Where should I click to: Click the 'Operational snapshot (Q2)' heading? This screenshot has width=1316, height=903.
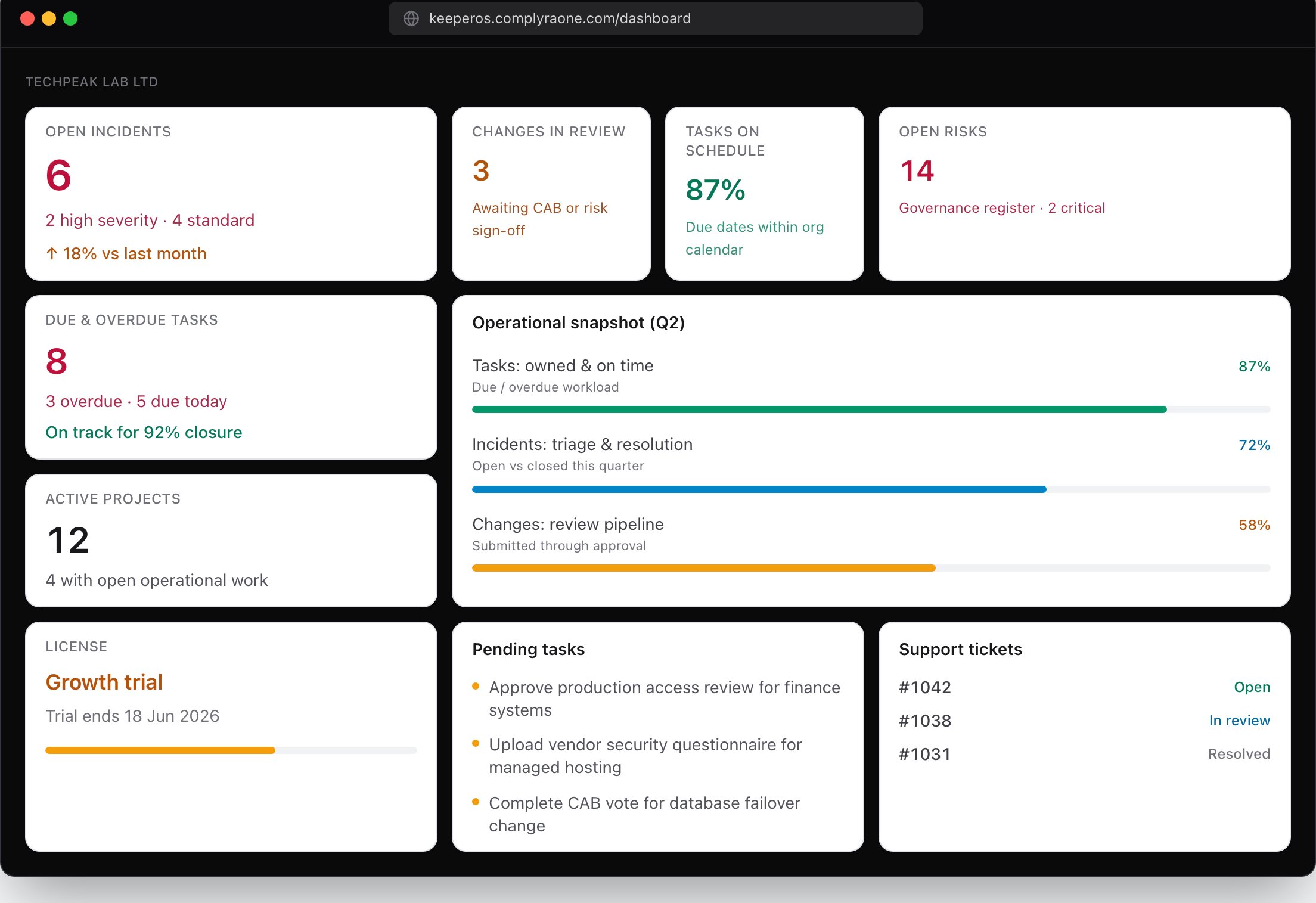[x=578, y=323]
